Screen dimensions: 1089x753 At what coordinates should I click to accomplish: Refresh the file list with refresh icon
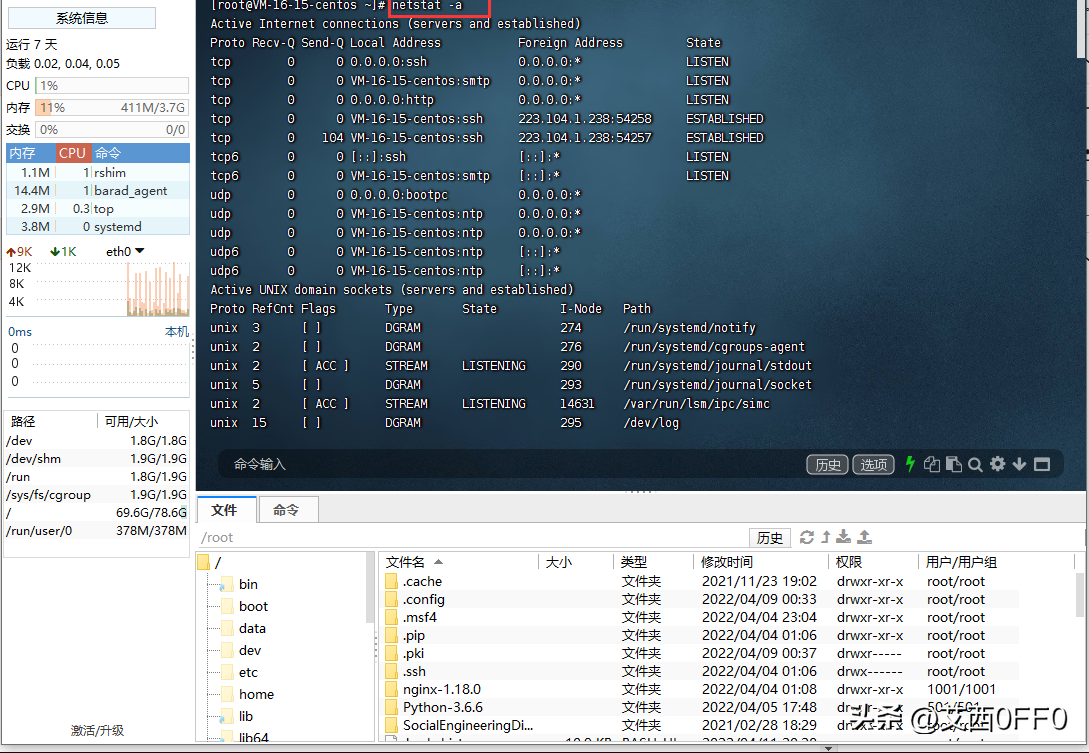[x=806, y=537]
